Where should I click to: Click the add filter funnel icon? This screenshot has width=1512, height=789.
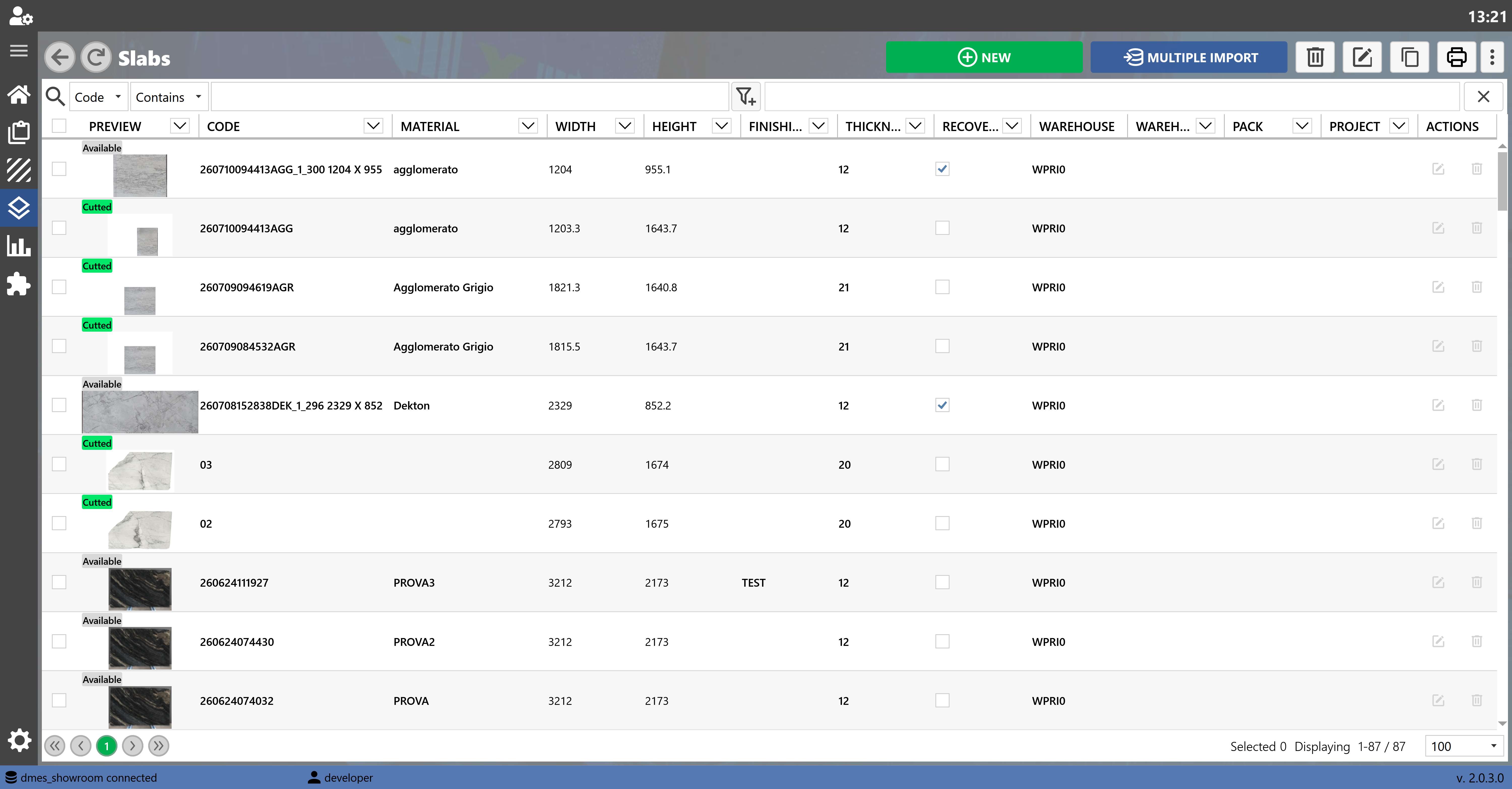(x=746, y=96)
